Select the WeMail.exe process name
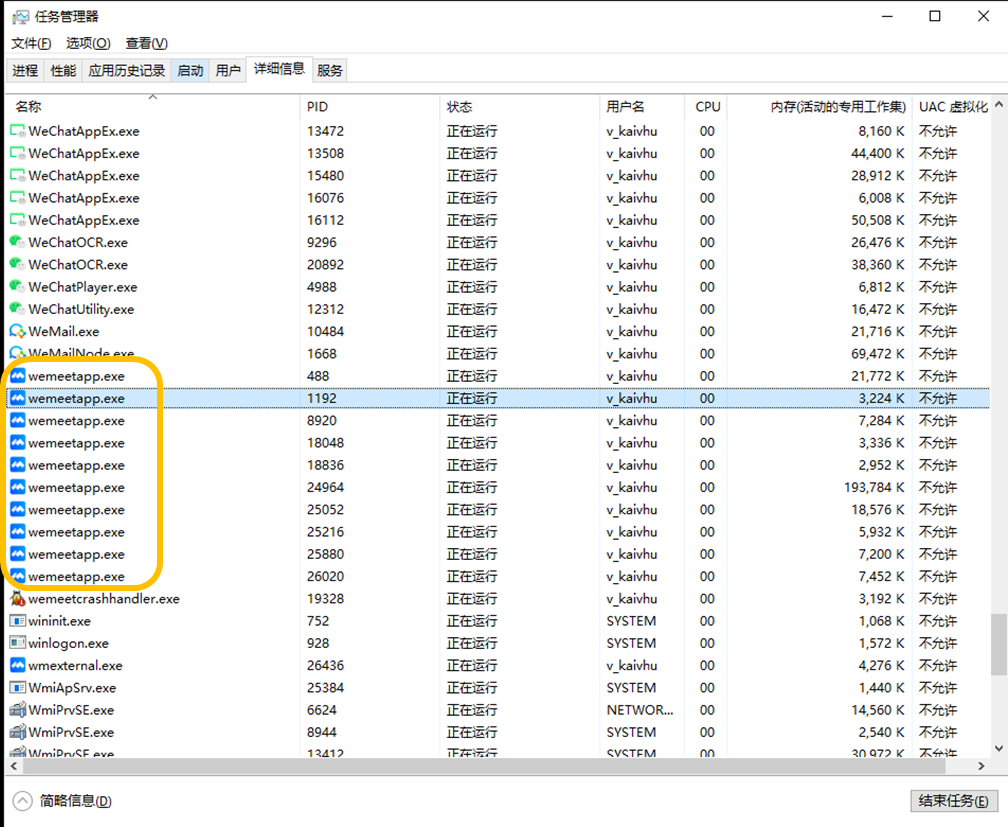 click(x=64, y=332)
